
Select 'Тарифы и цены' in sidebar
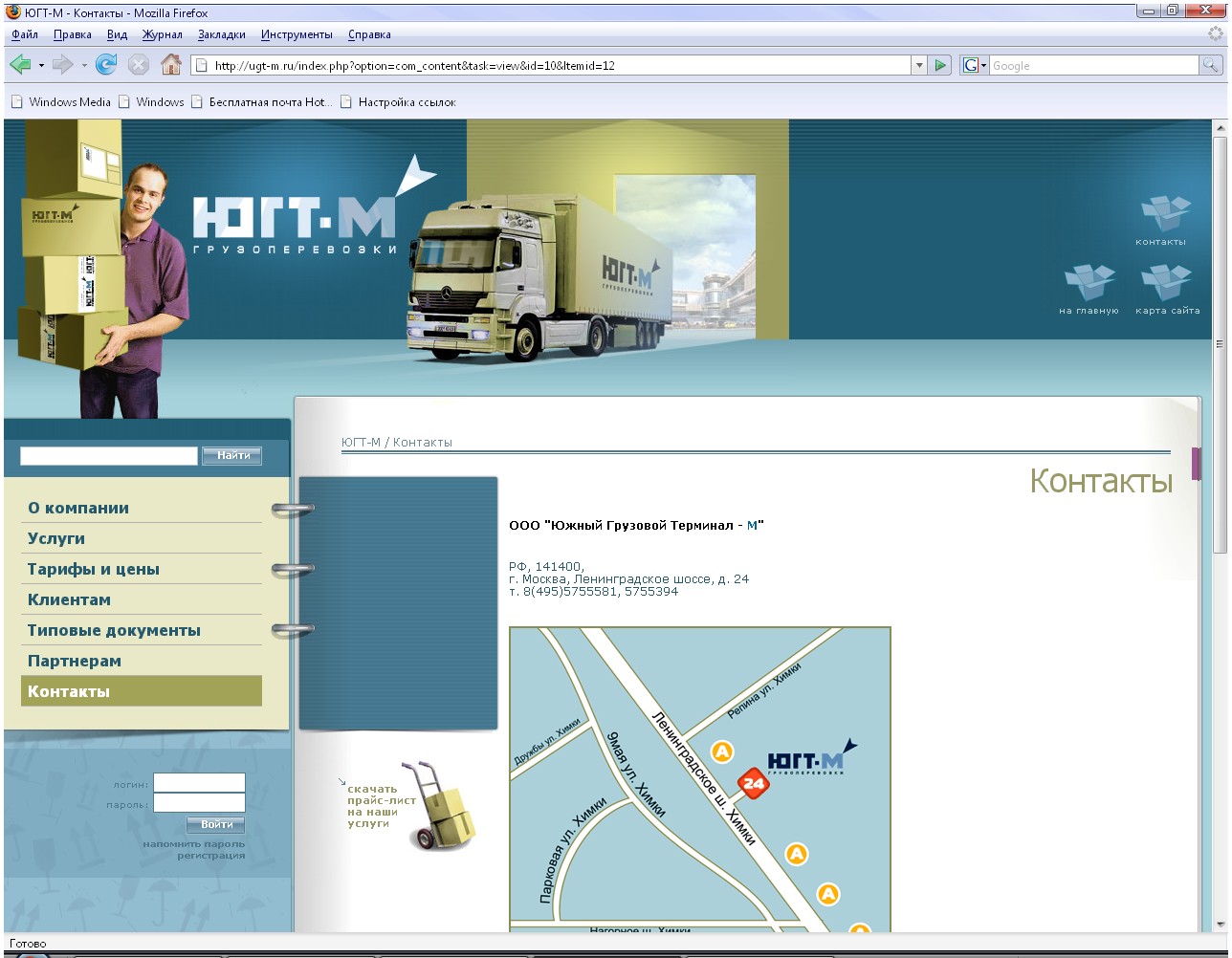pos(94,569)
